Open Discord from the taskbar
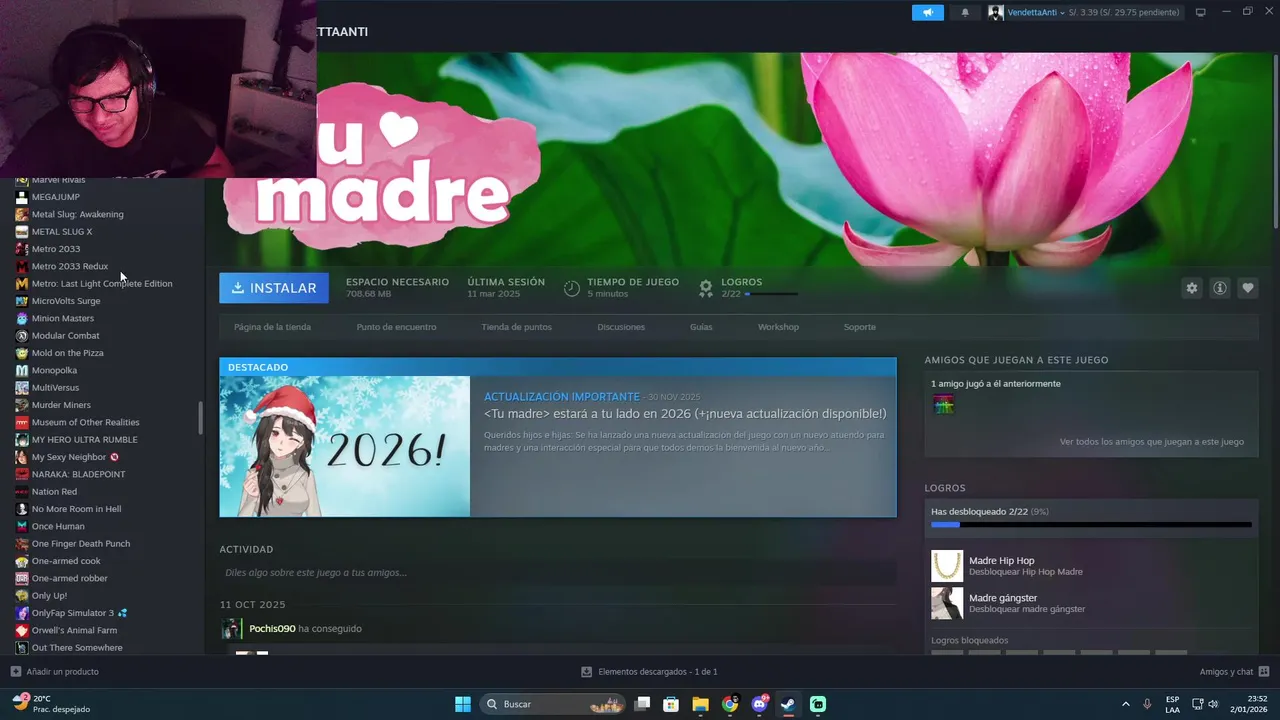 coord(759,704)
